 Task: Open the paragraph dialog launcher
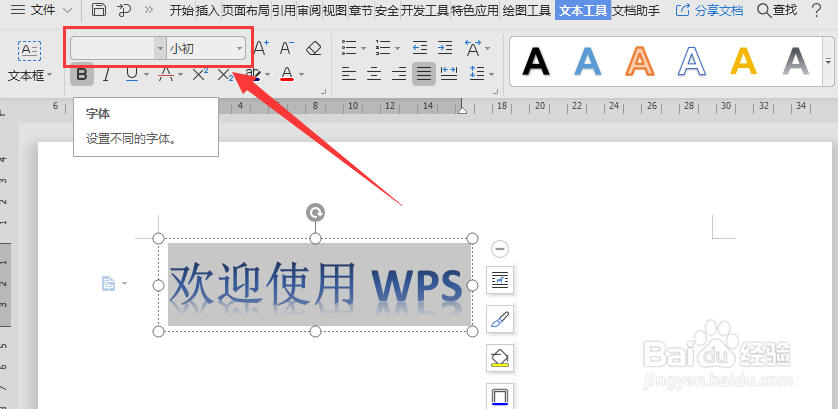495,91
